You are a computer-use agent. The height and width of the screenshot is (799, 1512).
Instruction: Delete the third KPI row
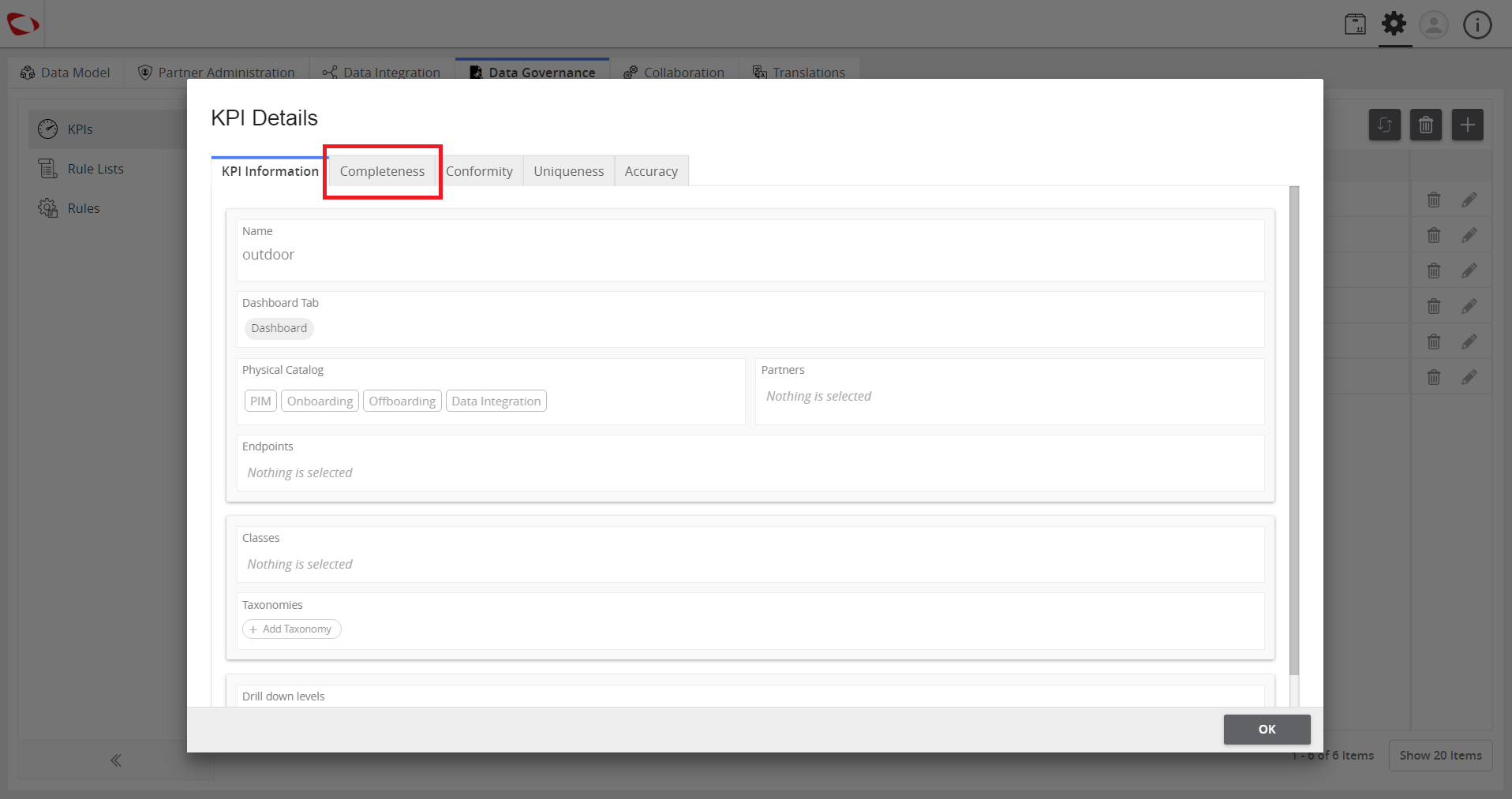1434,271
